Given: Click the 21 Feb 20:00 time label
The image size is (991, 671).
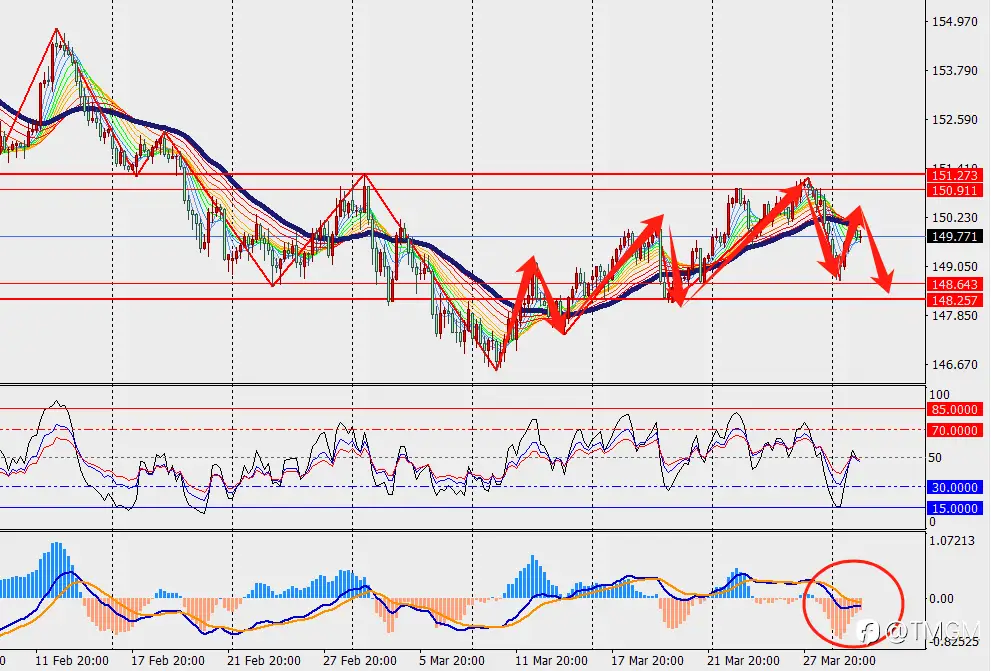Looking at the screenshot, I should [264, 661].
